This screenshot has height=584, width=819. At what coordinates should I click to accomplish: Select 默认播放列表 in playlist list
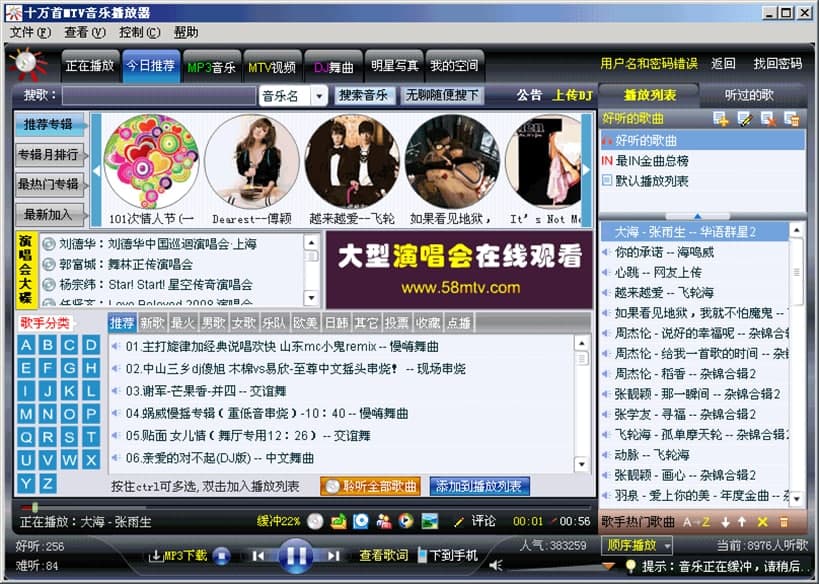pyautogui.click(x=702, y=181)
